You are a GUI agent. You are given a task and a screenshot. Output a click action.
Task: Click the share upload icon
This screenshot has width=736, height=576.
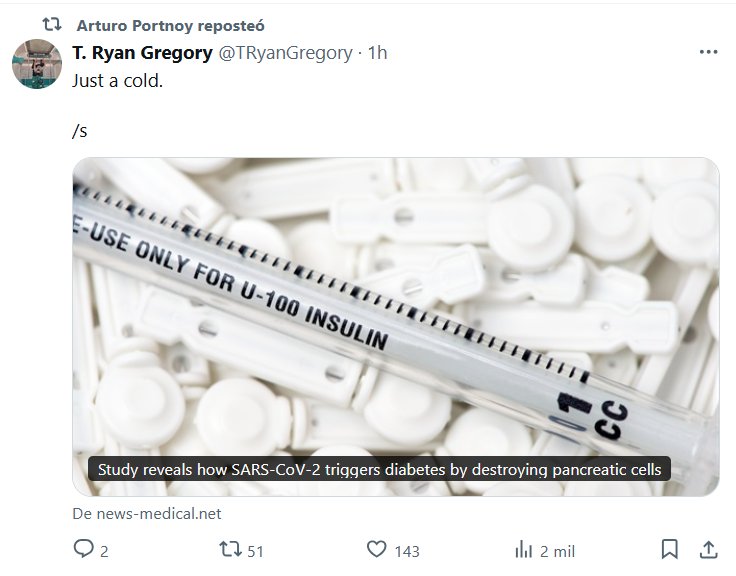708,550
